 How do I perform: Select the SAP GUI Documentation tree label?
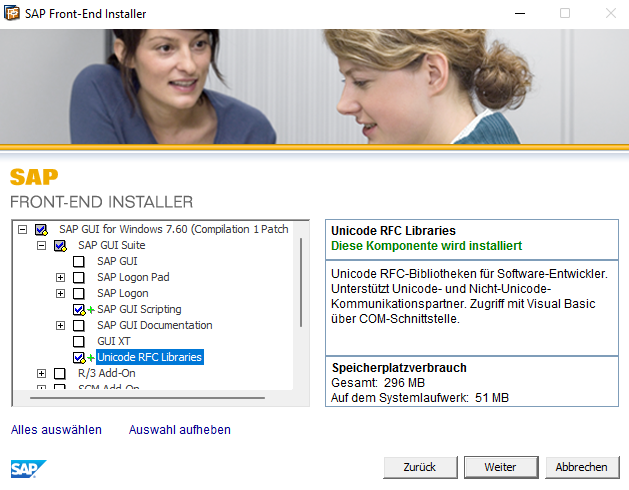click(154, 325)
